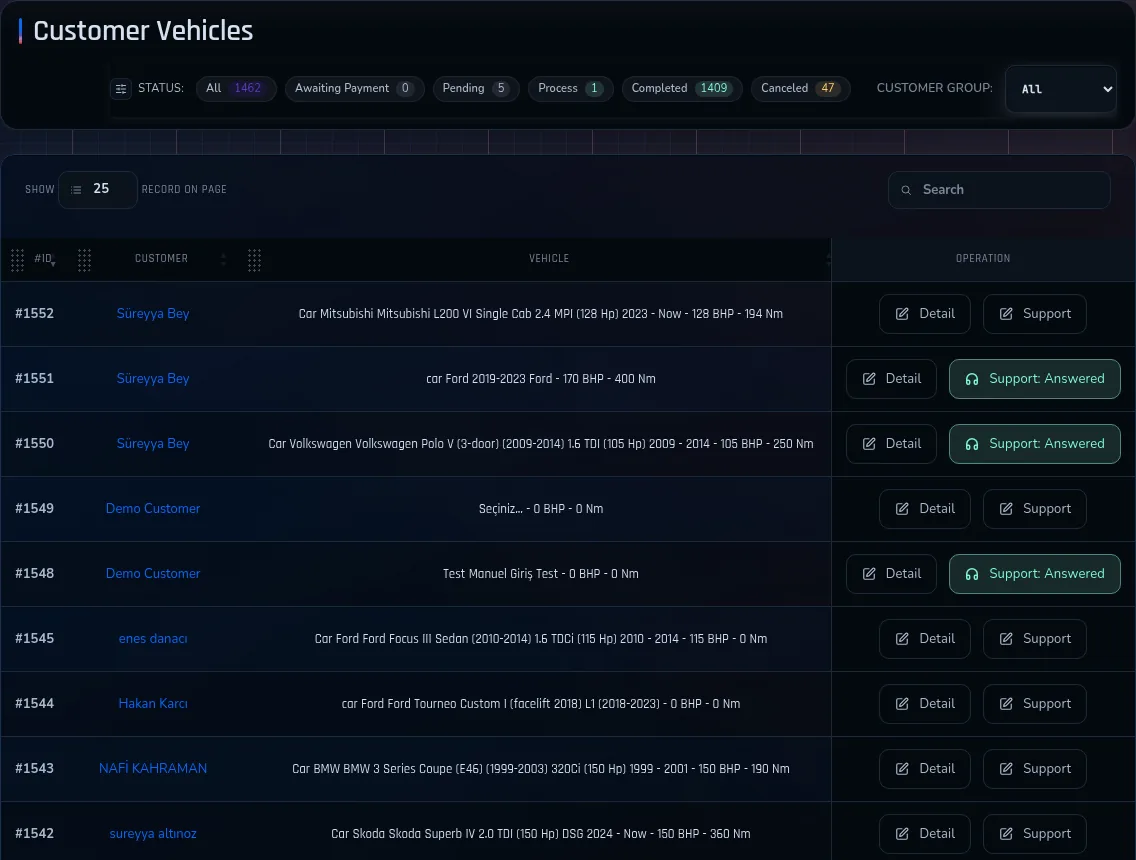Click the drag grip icon before VEHICLE column
This screenshot has height=860, width=1136.
254,259
